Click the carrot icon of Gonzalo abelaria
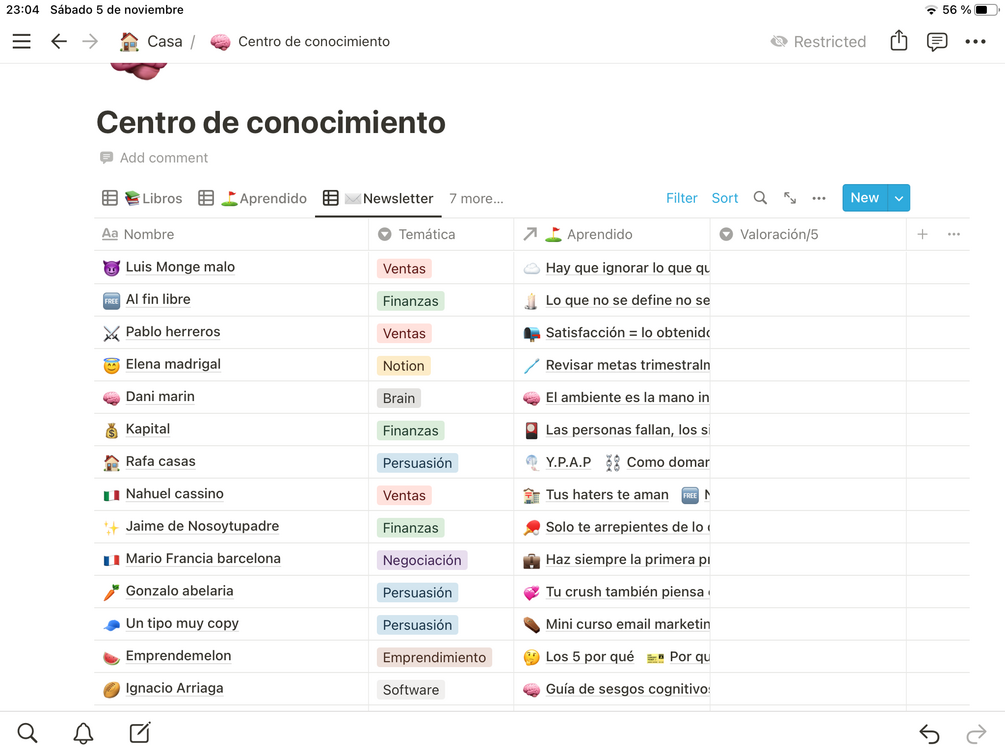The image size is (1005, 754). (112, 592)
